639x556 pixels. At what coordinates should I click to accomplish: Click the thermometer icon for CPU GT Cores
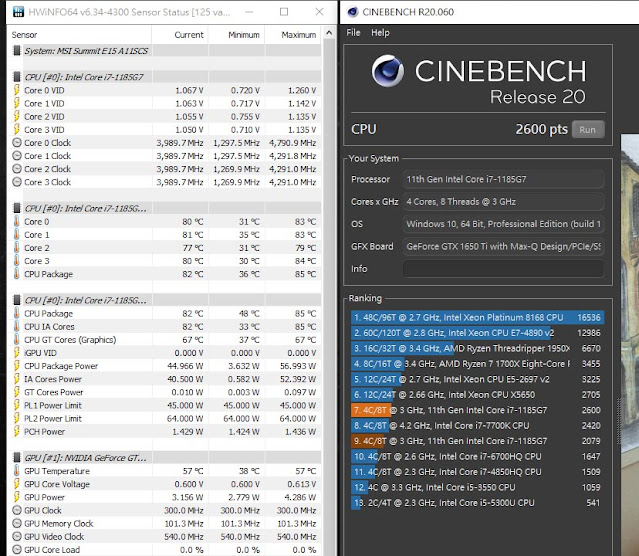point(17,339)
